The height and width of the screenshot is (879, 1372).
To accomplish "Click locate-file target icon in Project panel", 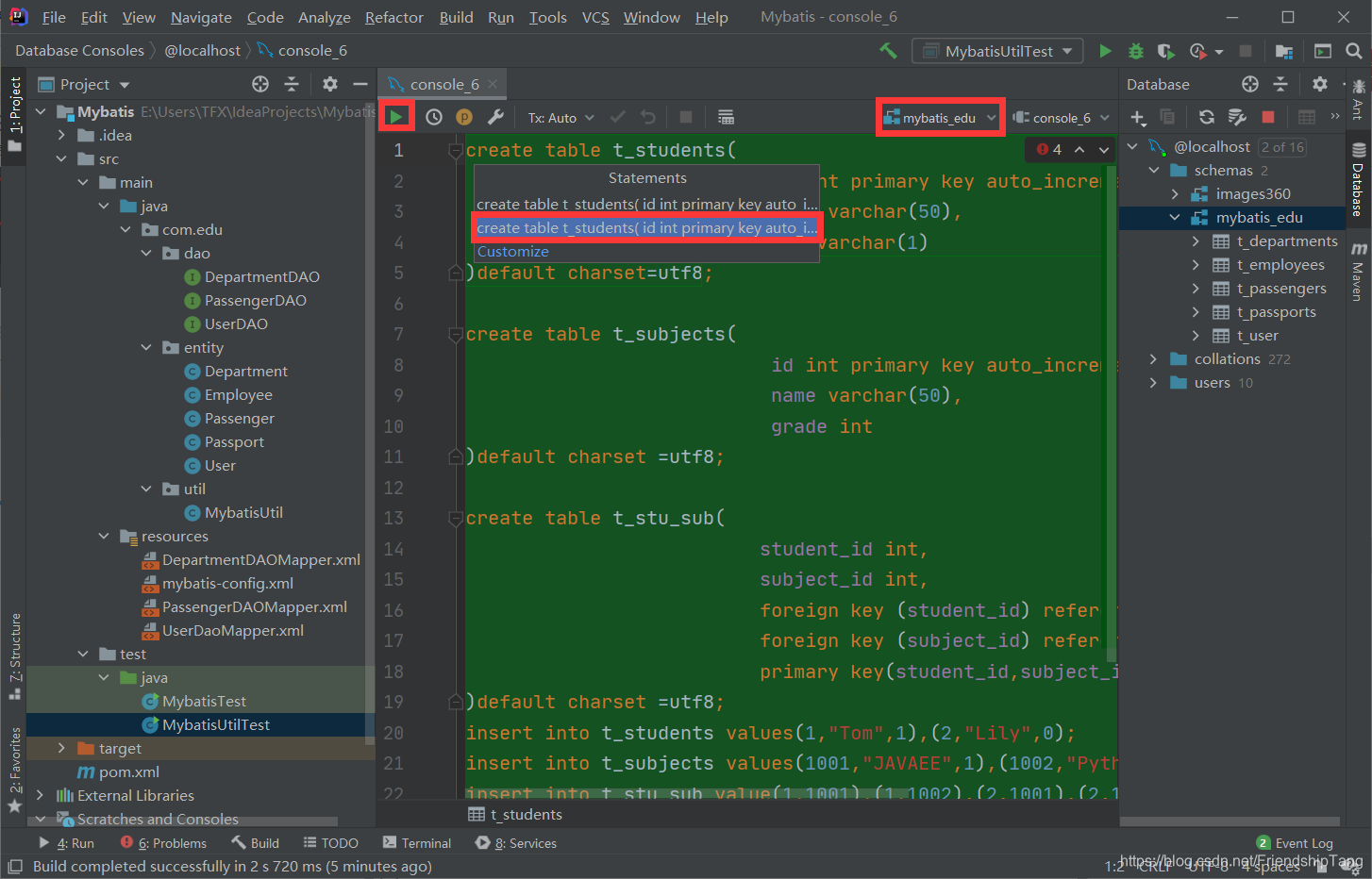I will pos(260,84).
